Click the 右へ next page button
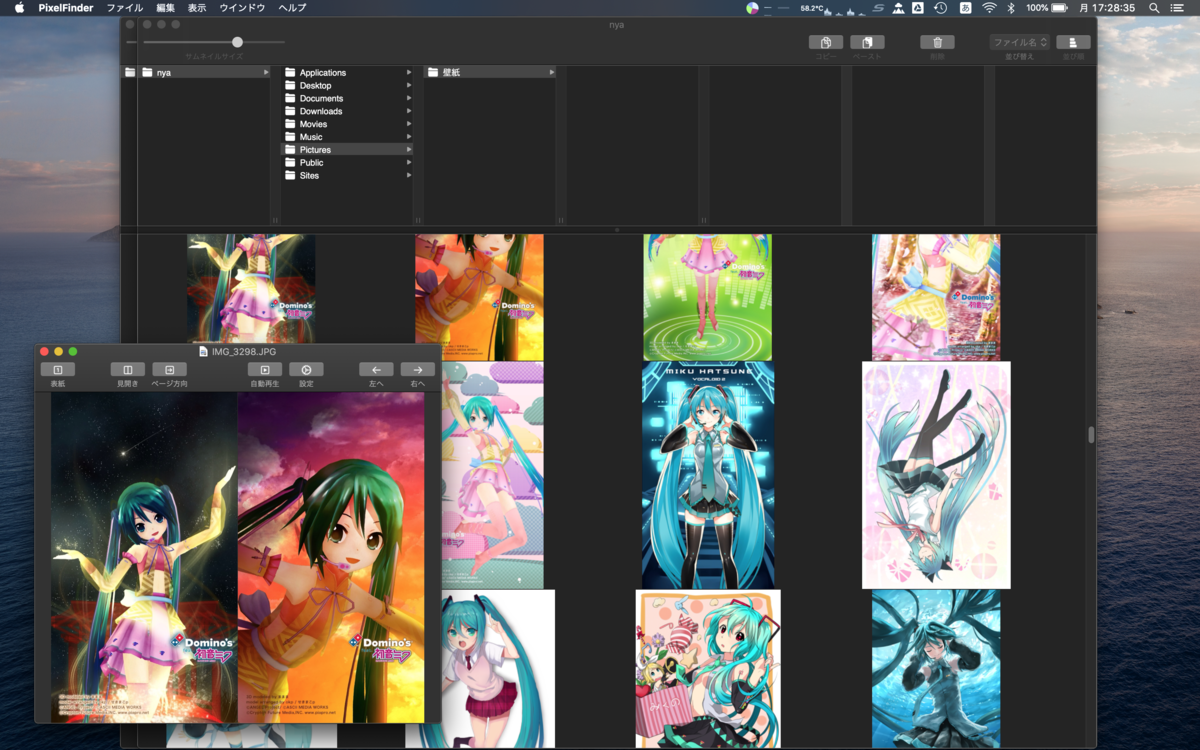Screen dimensions: 1200x750 coord(417,371)
